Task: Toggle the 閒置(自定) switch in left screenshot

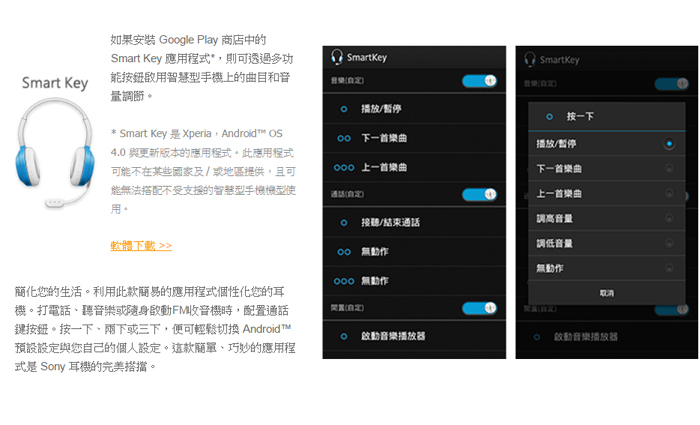Action: click(x=479, y=308)
